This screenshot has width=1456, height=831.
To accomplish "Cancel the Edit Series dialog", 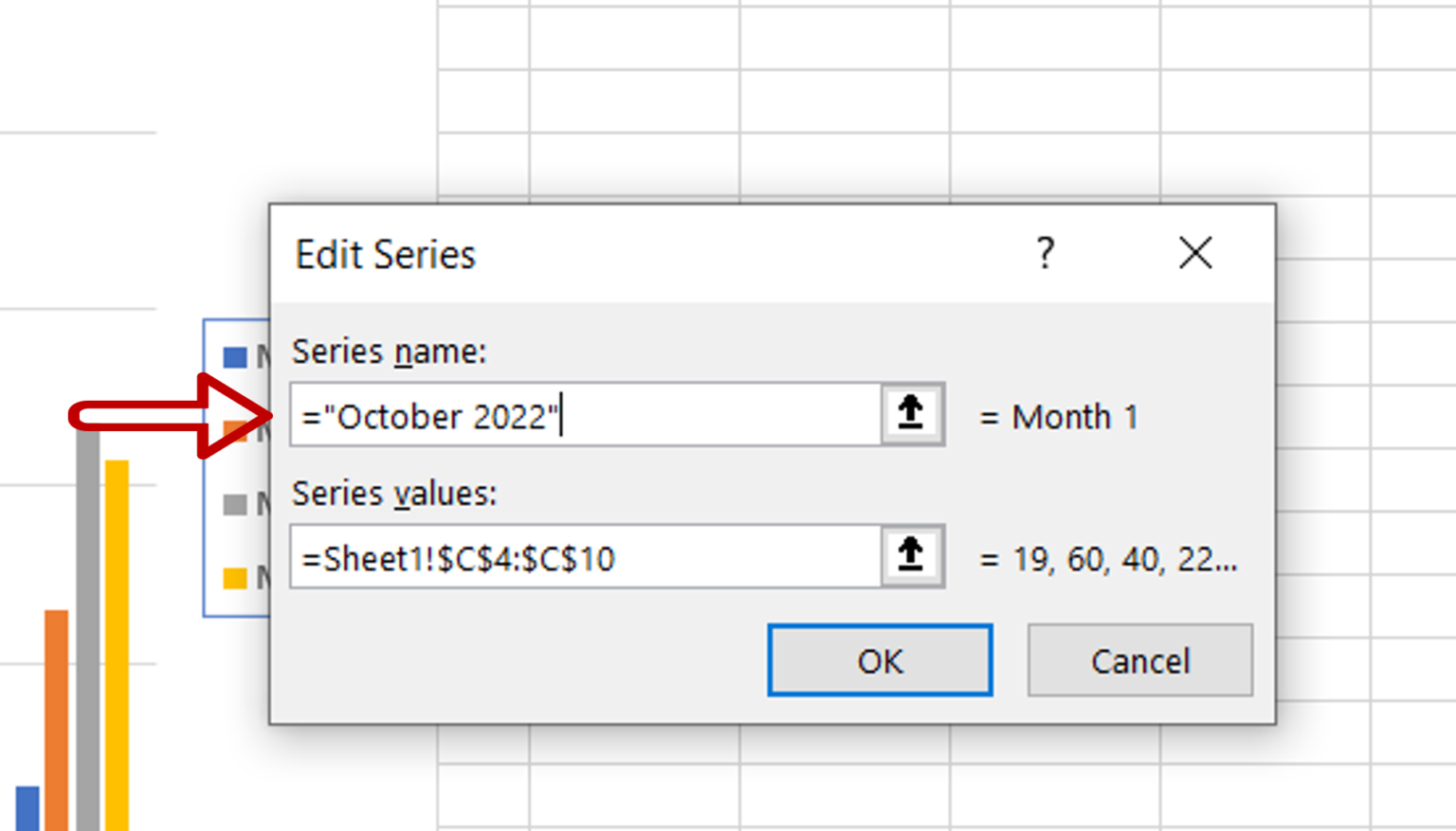I will 1139,660.
